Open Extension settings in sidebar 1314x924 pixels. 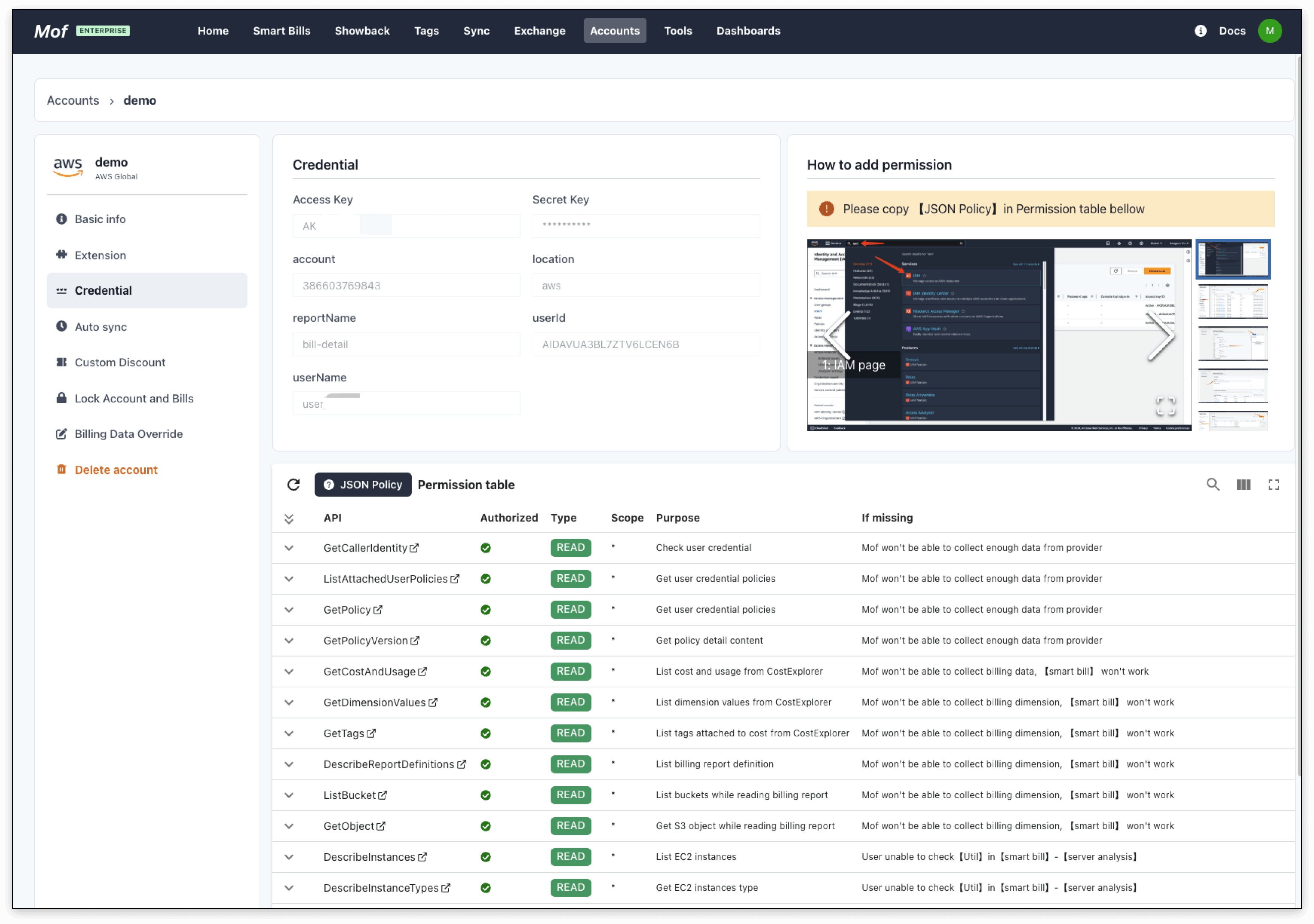pyautogui.click(x=147, y=255)
